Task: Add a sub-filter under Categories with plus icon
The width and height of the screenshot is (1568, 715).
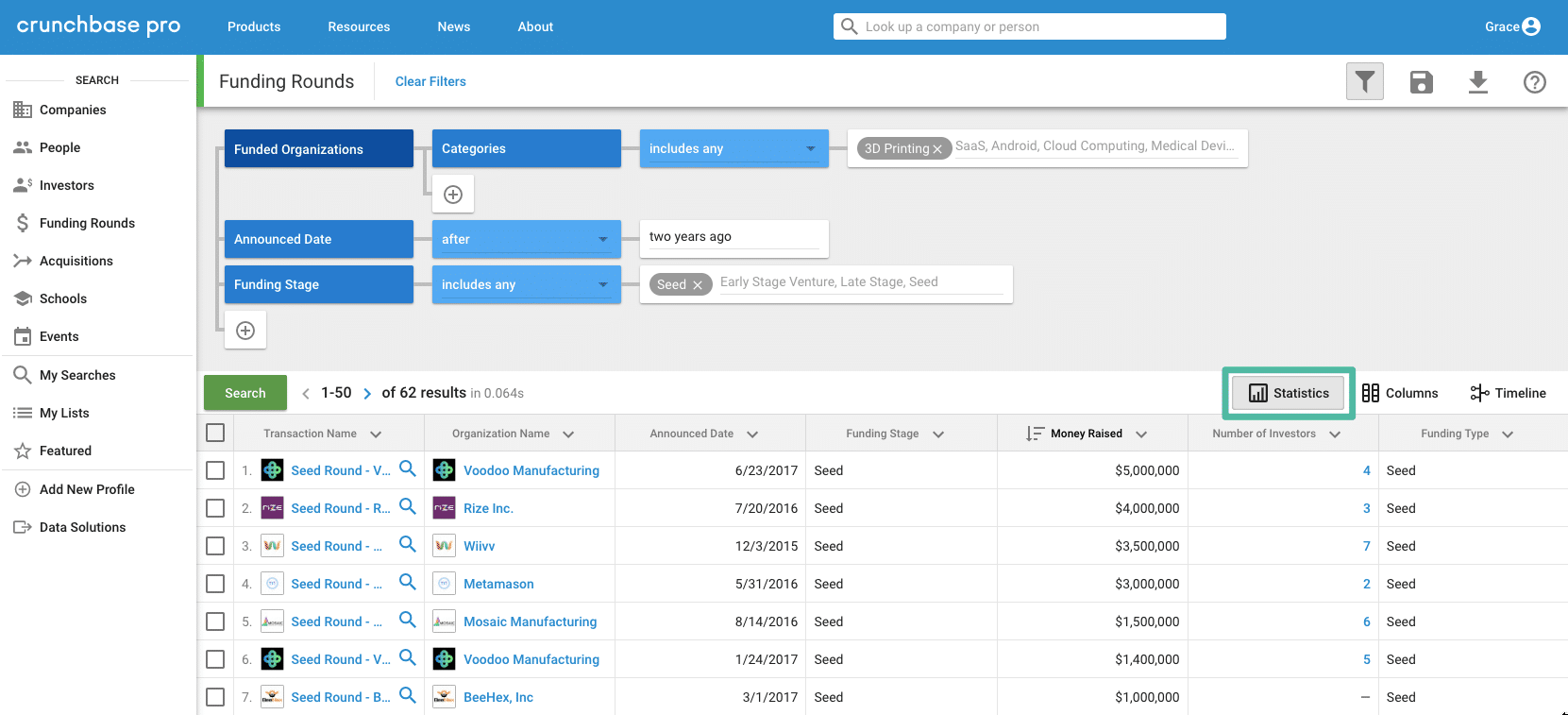Action: coord(453,195)
